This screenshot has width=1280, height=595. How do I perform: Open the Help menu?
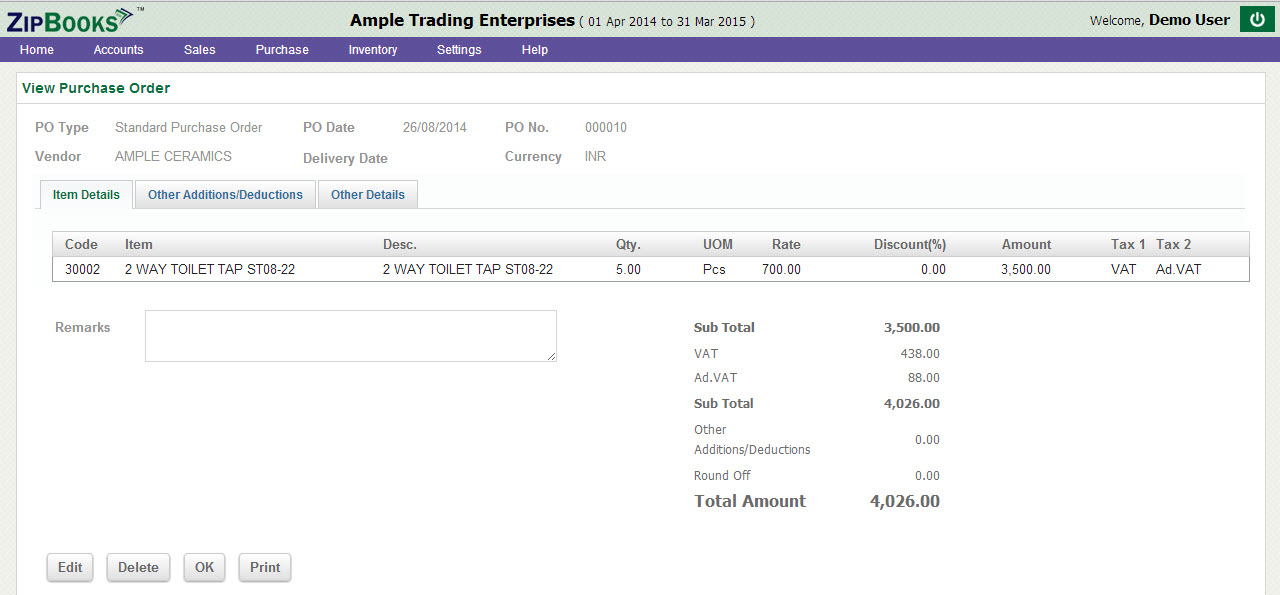point(534,50)
